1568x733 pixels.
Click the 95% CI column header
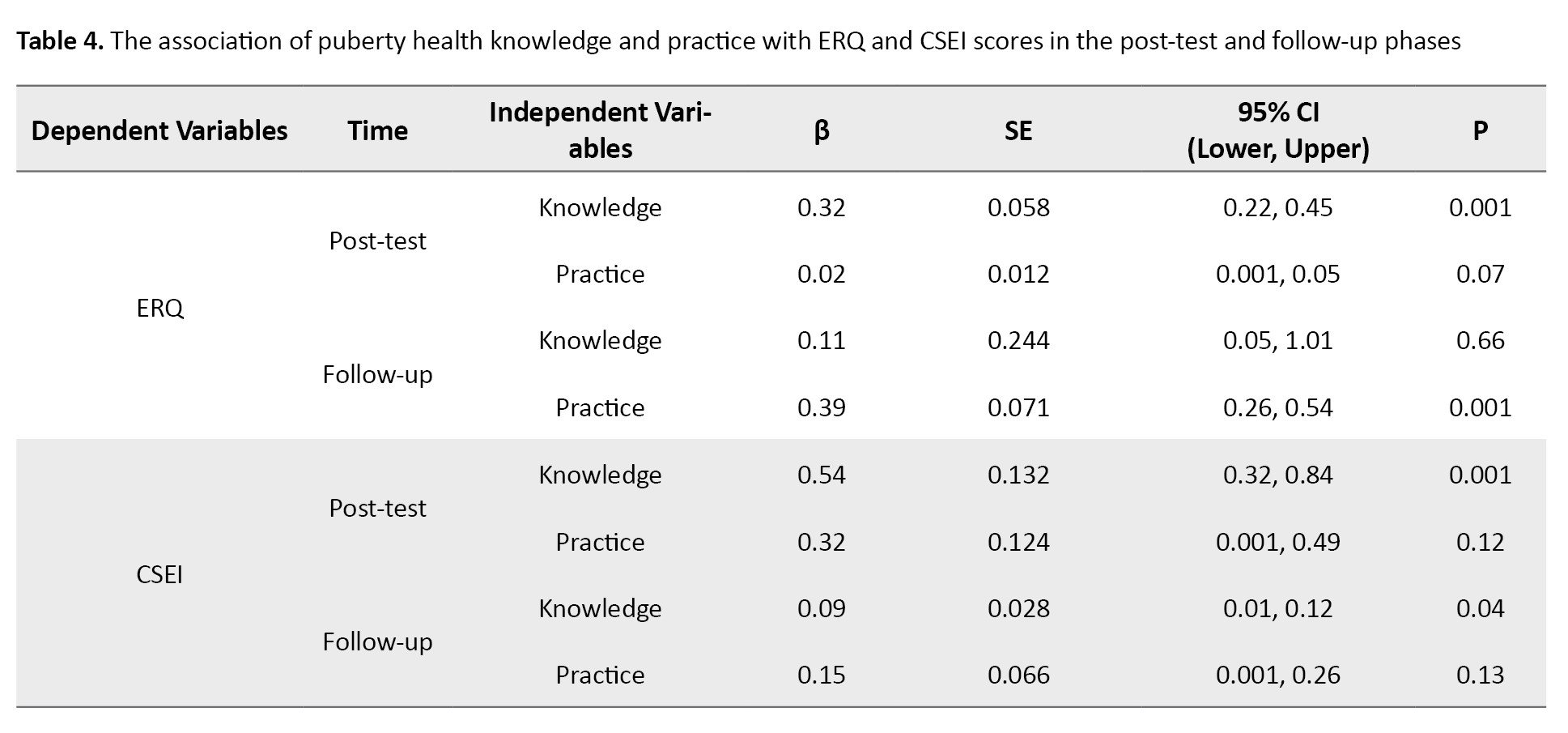pos(1277,130)
